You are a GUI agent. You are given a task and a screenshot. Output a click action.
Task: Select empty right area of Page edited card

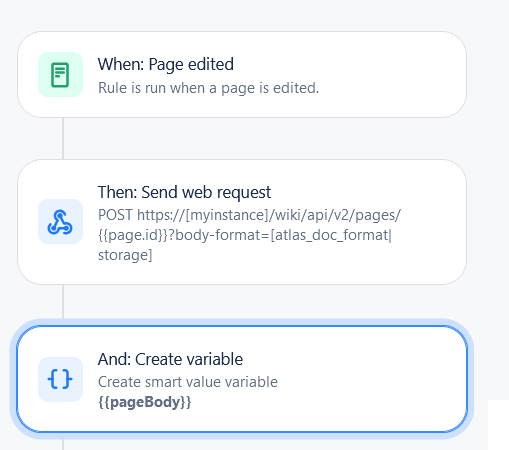point(393,75)
